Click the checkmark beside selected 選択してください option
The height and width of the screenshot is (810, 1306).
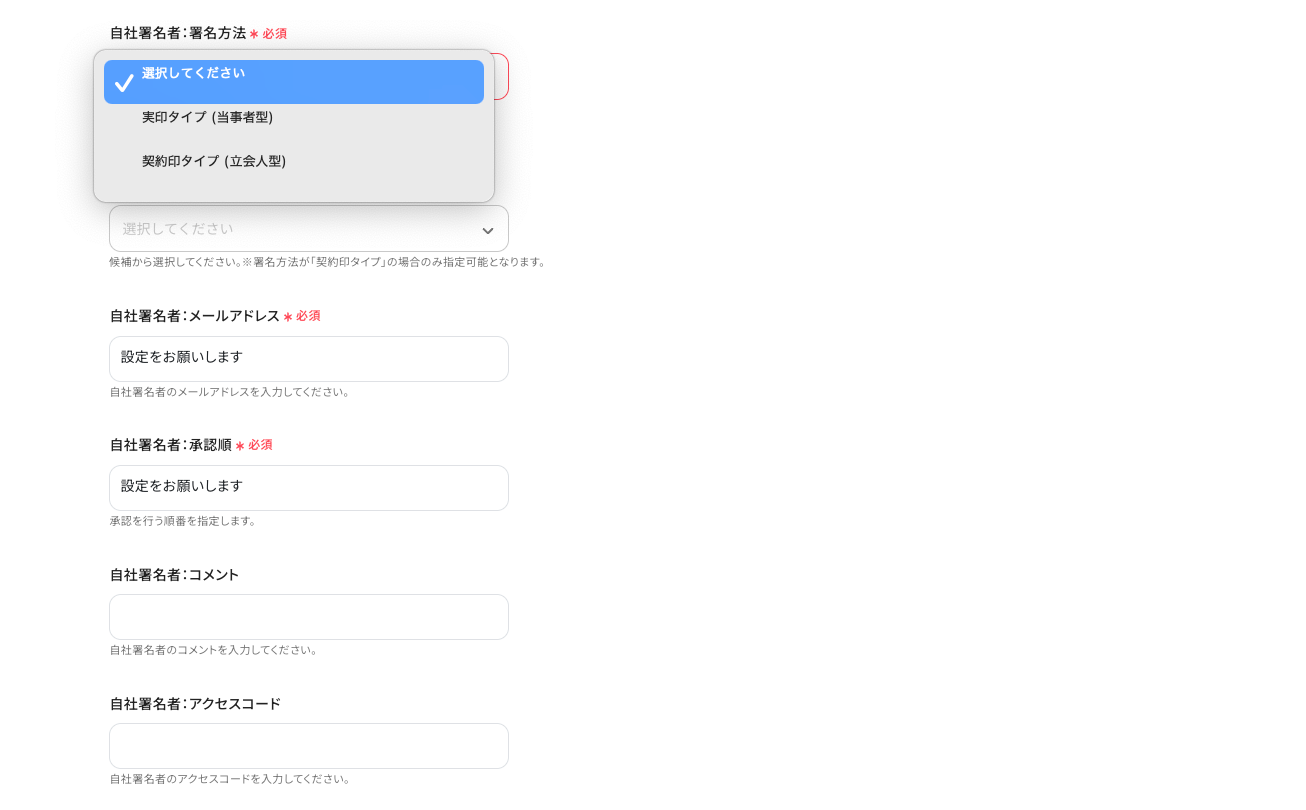point(124,83)
